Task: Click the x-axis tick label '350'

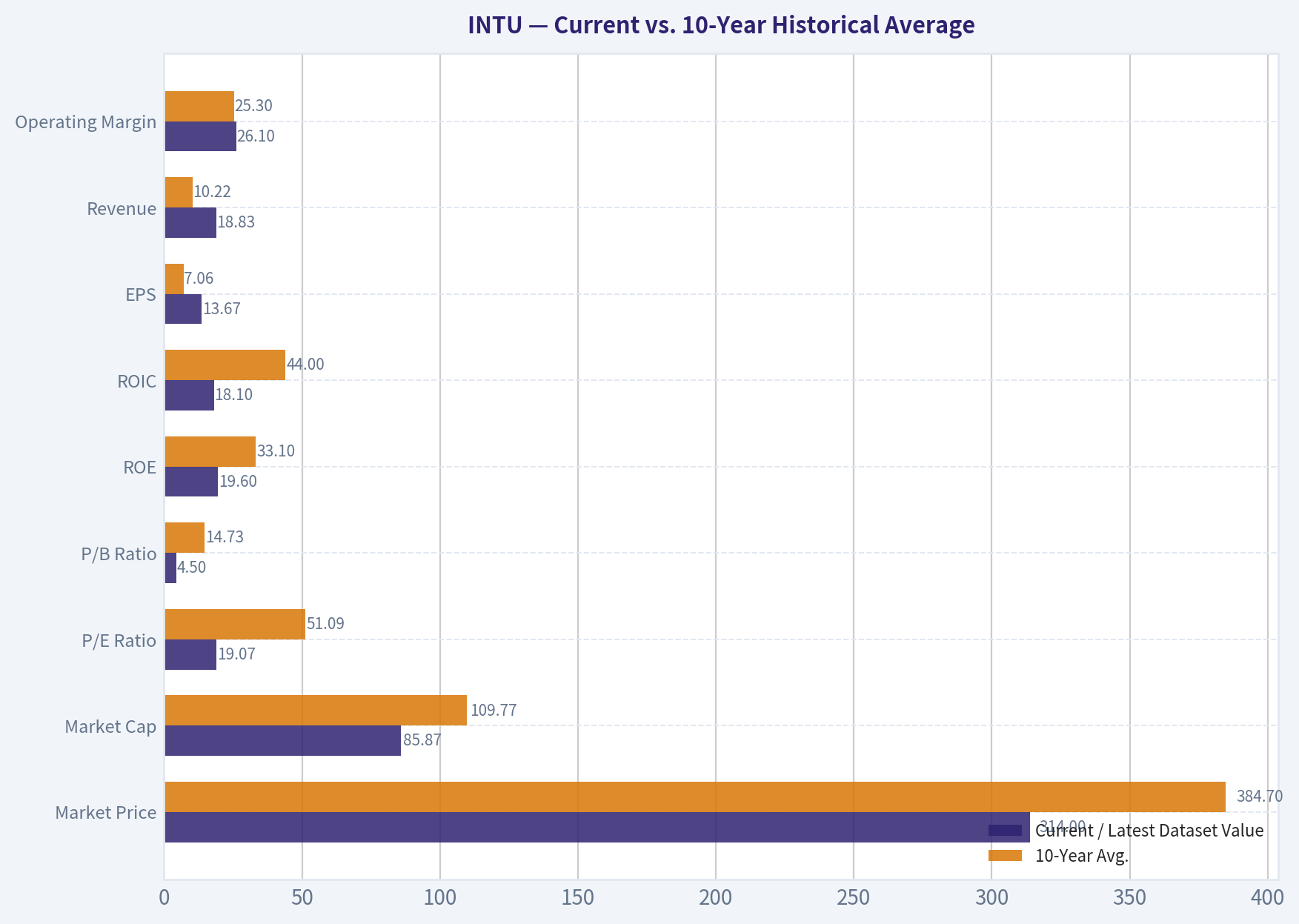Action: pyautogui.click(x=1130, y=898)
